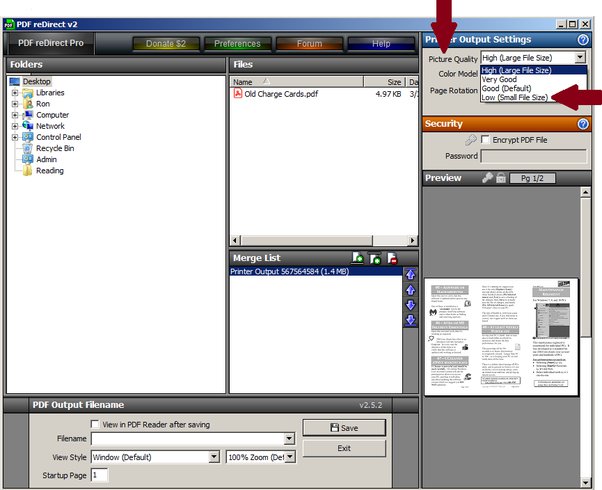Click the Pg 1/2 page indicator button

(x=532, y=178)
